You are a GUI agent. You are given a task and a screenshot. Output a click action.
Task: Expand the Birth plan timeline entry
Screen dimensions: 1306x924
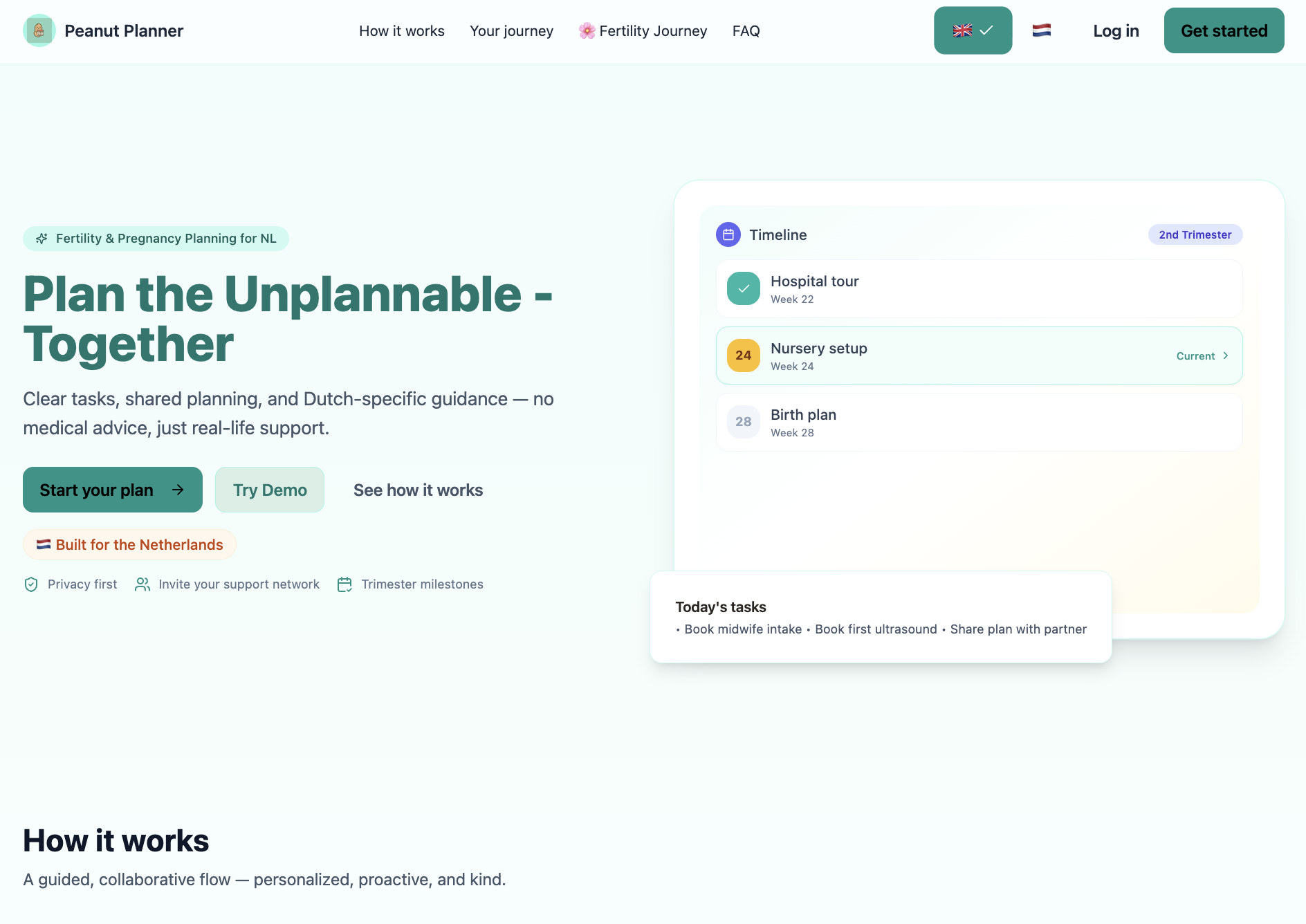(x=978, y=422)
